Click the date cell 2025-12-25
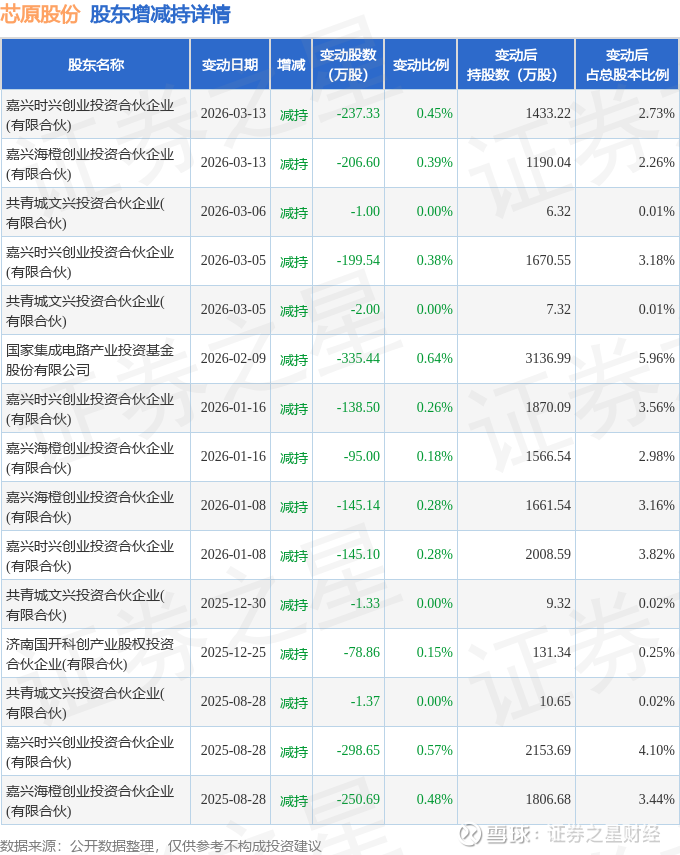Image resolution: width=680 pixels, height=855 pixels. point(233,652)
